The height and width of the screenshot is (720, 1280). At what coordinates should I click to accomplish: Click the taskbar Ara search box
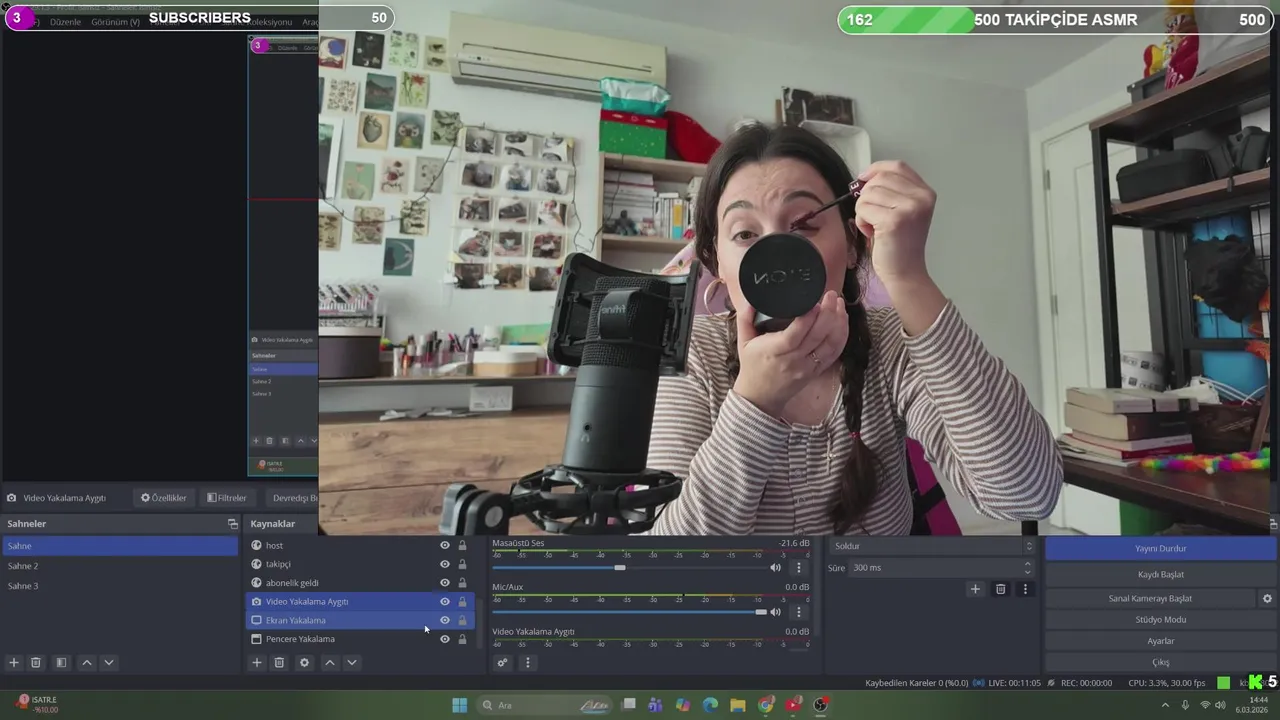(542, 705)
